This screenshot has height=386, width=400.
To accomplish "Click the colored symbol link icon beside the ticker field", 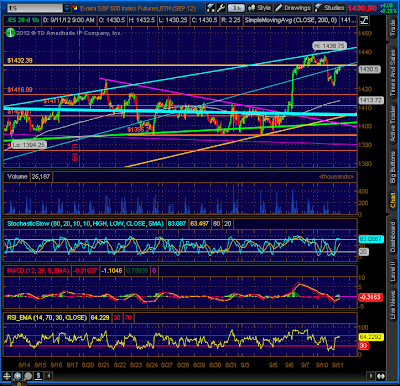I will tap(75, 8).
